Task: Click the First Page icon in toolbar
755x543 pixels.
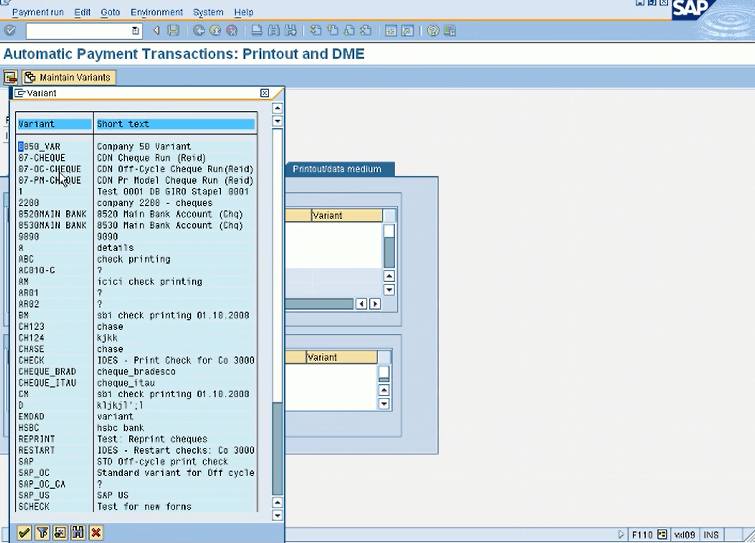Action: click(x=316, y=31)
